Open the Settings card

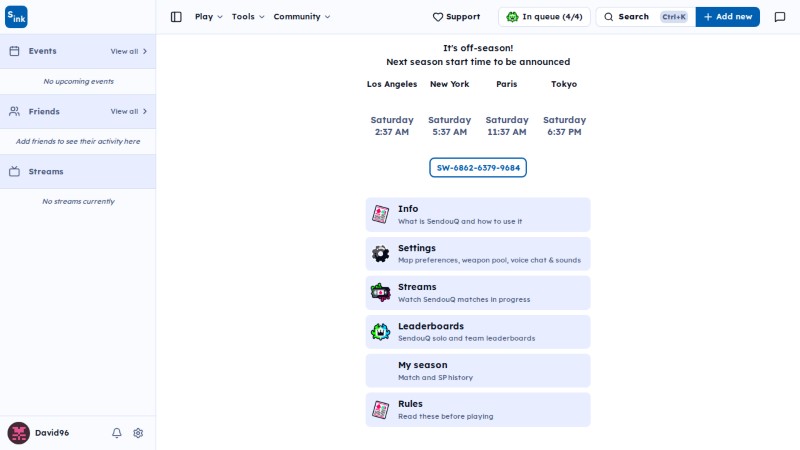[478, 254]
